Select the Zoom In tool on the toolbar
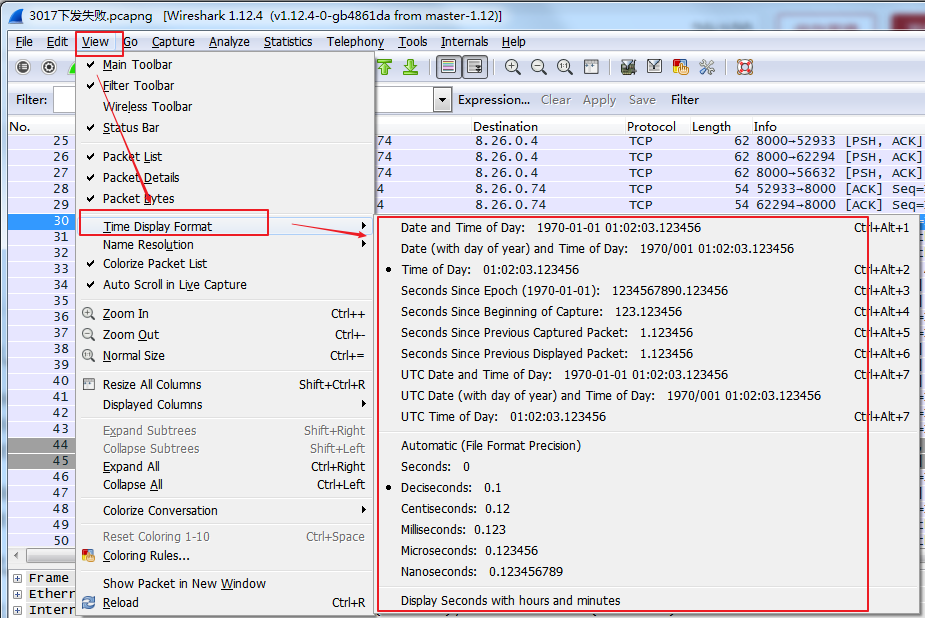This screenshot has width=925, height=618. [513, 66]
